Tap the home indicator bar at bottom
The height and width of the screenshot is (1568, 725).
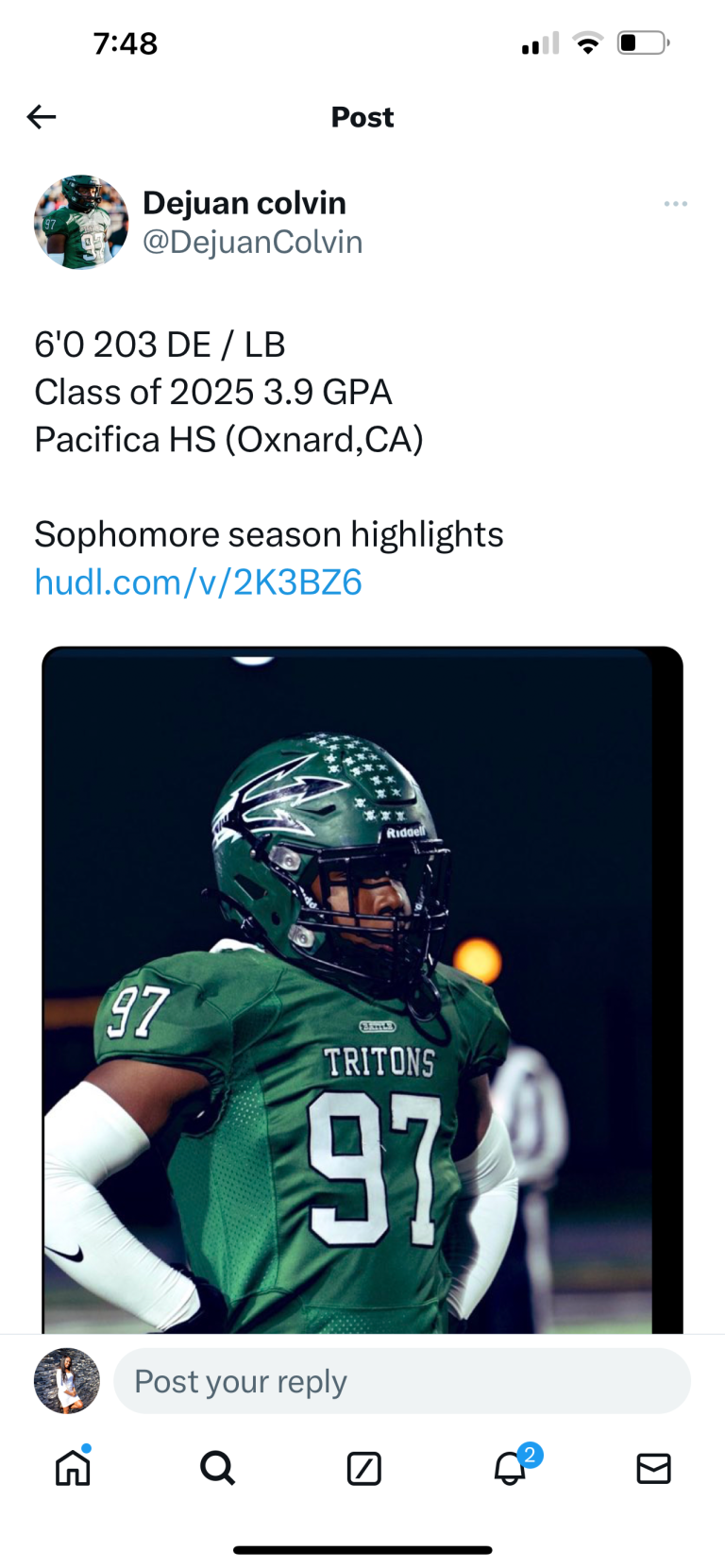click(362, 1550)
